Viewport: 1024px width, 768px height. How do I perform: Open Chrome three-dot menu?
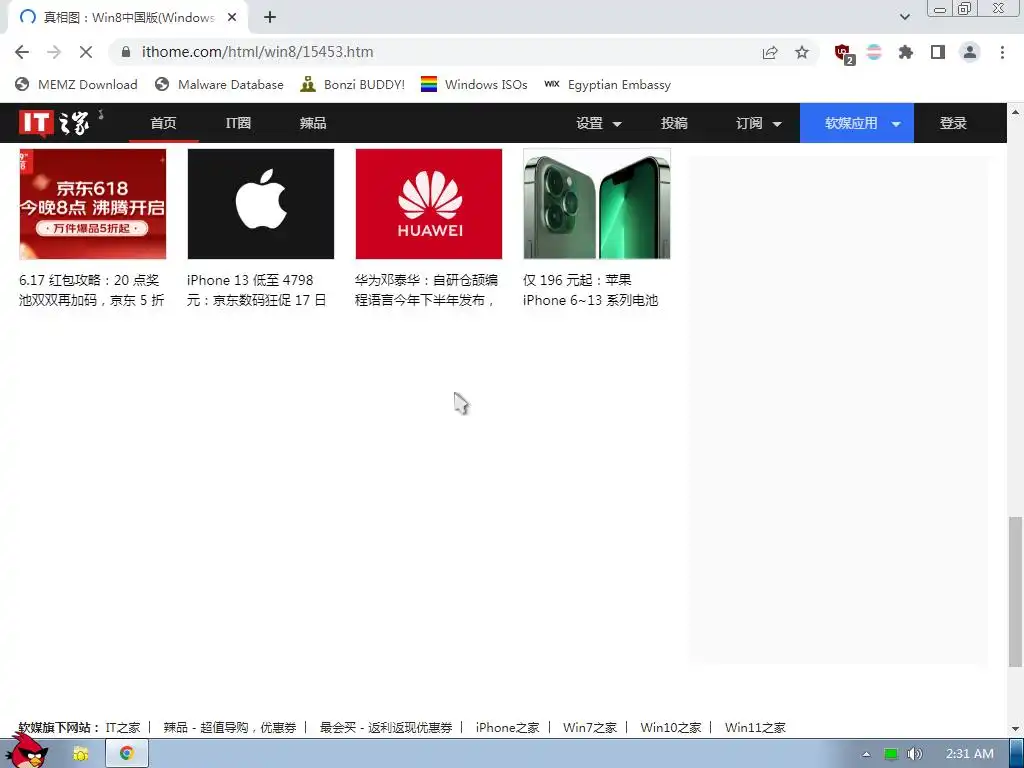(x=1002, y=52)
